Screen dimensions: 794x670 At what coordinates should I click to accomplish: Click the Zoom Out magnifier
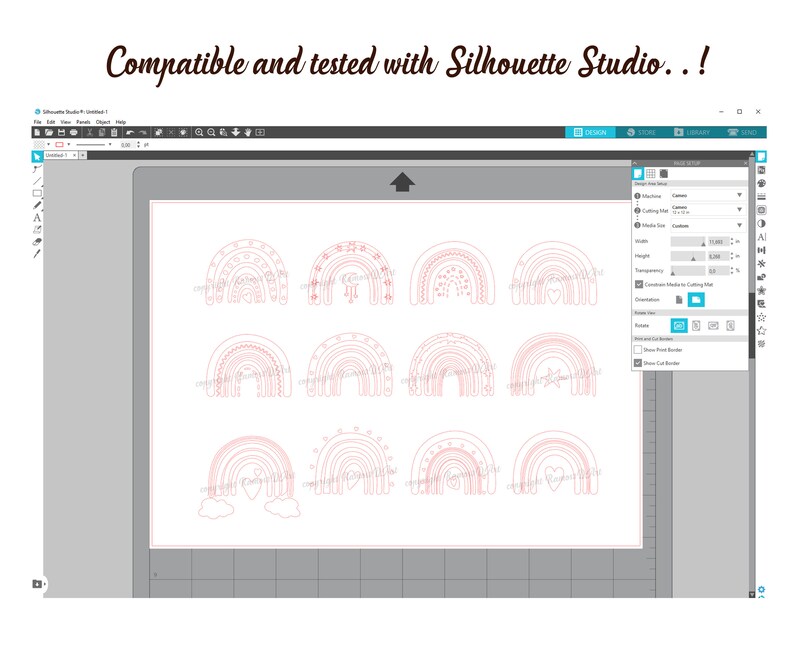[x=211, y=132]
